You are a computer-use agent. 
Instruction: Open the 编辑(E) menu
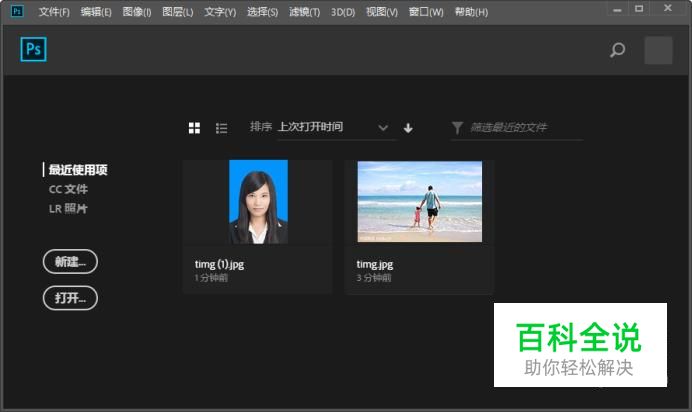[96, 12]
